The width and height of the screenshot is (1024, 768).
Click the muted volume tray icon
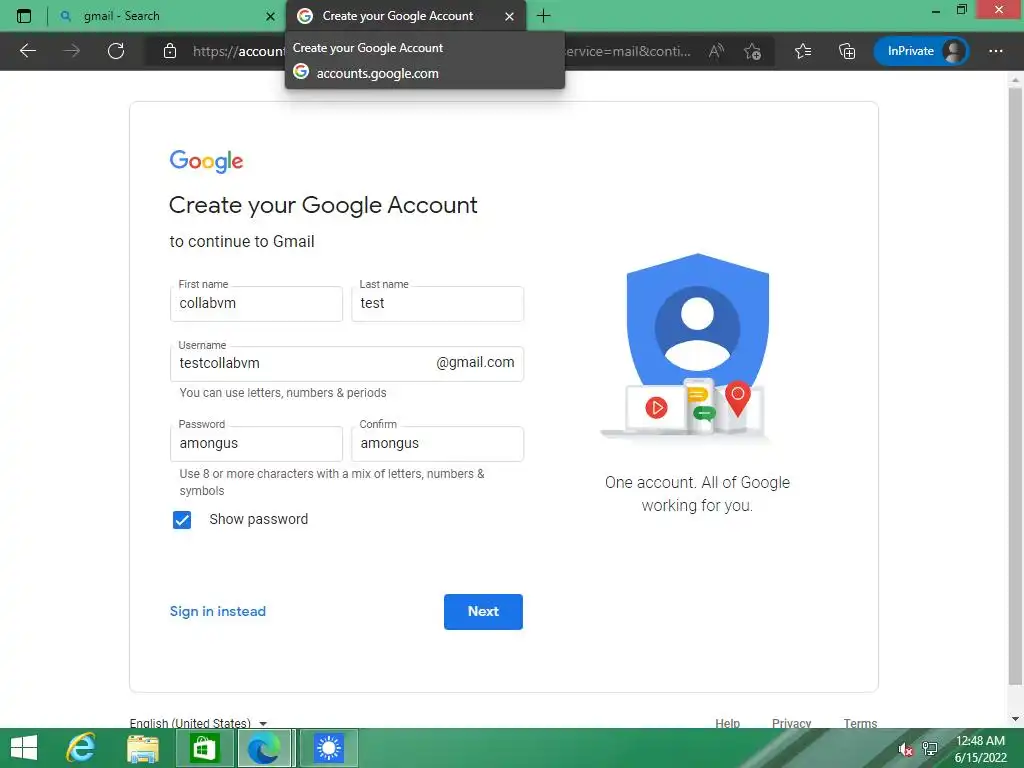(x=905, y=749)
